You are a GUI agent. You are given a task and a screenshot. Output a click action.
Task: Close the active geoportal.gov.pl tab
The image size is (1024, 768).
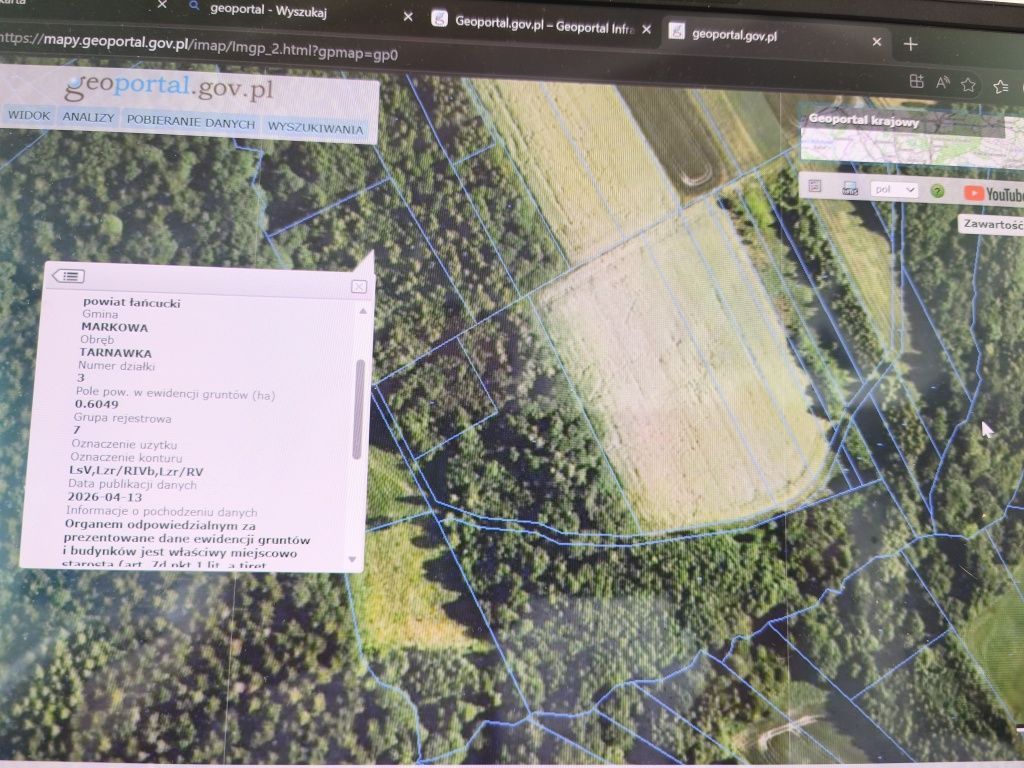click(x=877, y=41)
